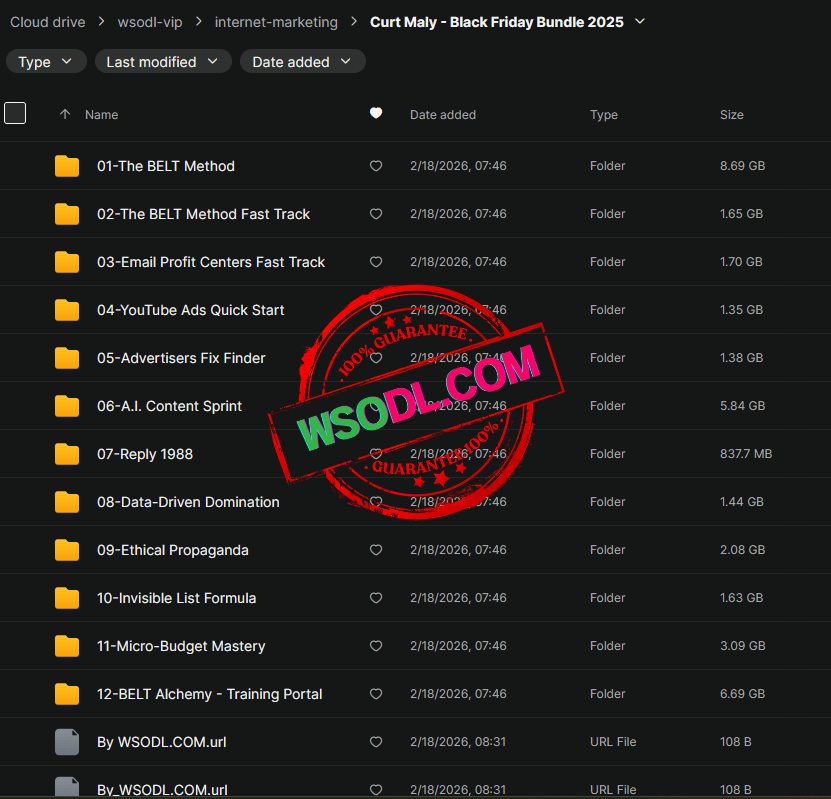Screen dimensions: 831x799
Task: Click the 06-A.I. Content Sprint folder icon
Action: point(67,406)
